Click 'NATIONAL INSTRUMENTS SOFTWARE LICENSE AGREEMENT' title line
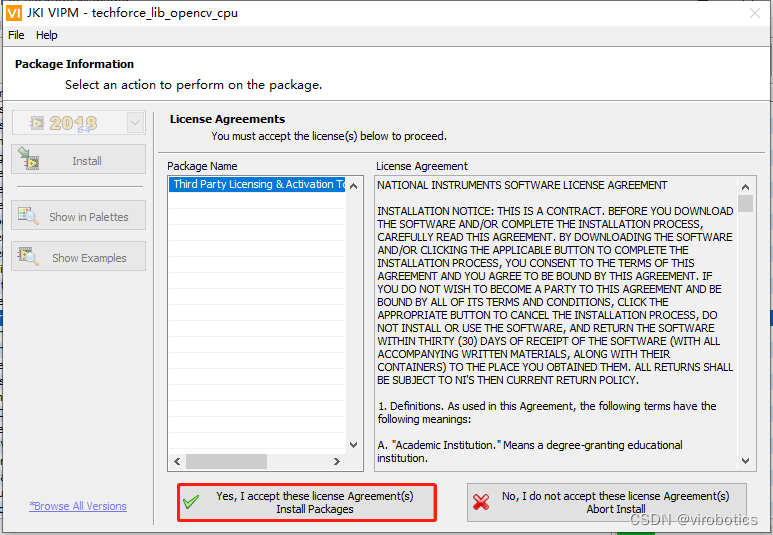 pos(522,185)
